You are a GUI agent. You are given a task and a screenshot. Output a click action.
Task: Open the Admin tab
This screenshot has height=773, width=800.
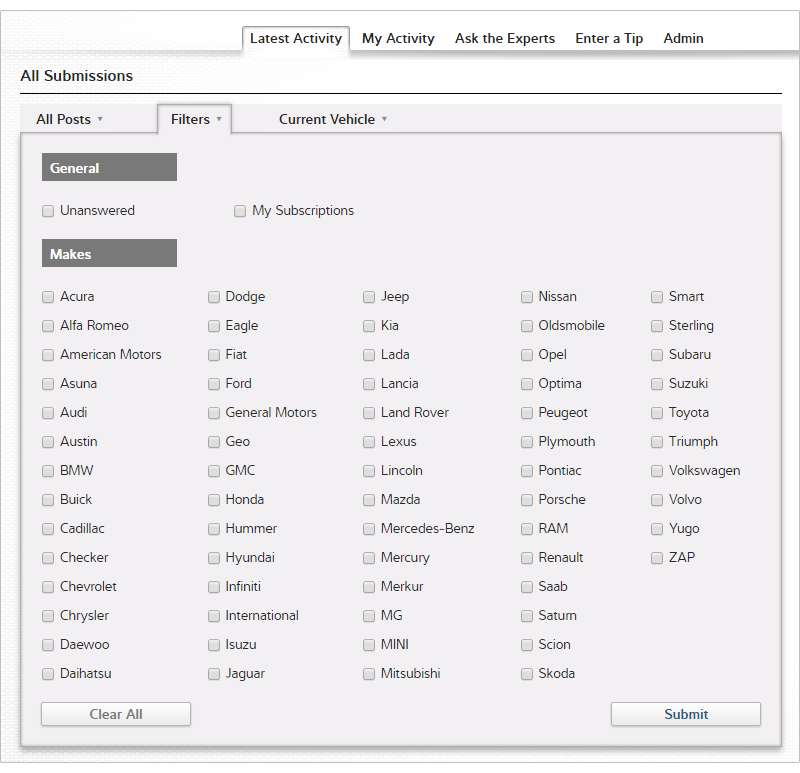(683, 39)
